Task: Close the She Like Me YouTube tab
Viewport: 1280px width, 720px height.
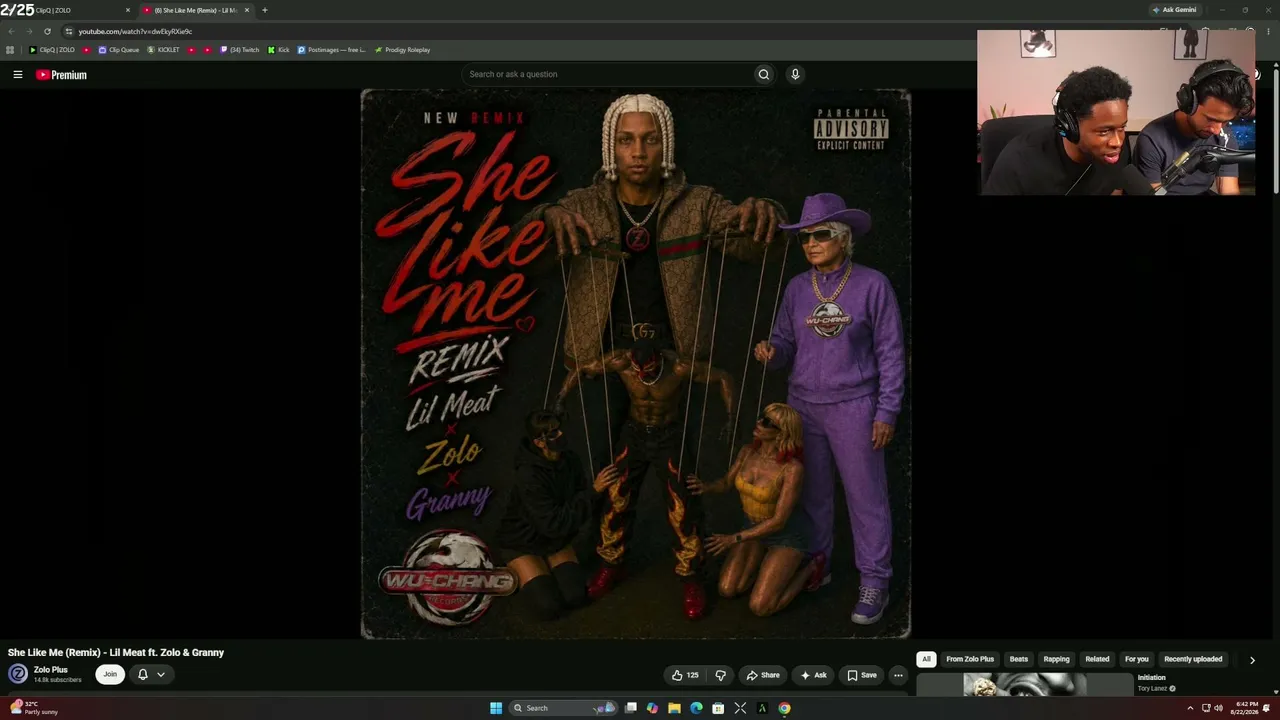Action: pyautogui.click(x=247, y=10)
